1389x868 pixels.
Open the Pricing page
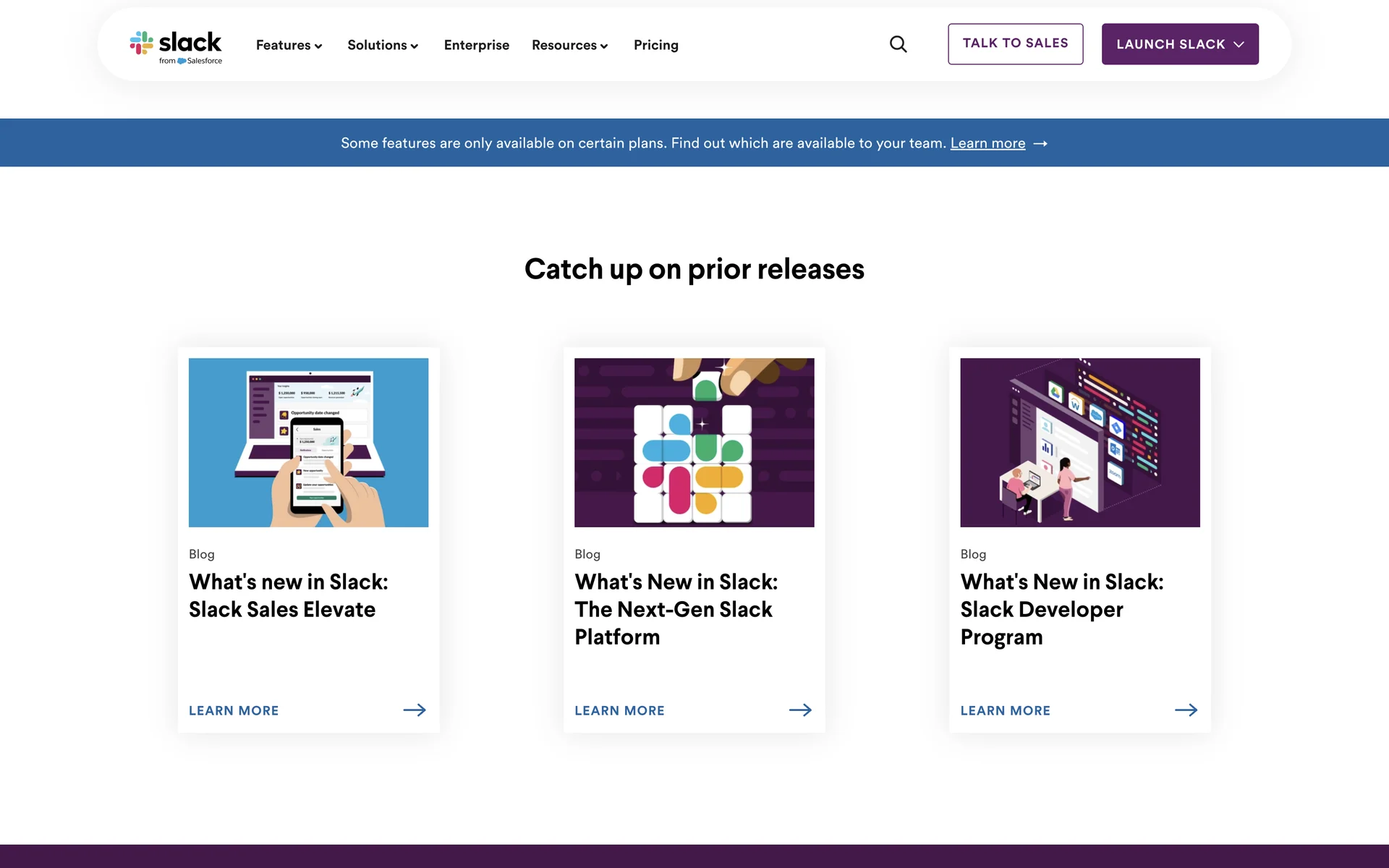pyautogui.click(x=655, y=45)
